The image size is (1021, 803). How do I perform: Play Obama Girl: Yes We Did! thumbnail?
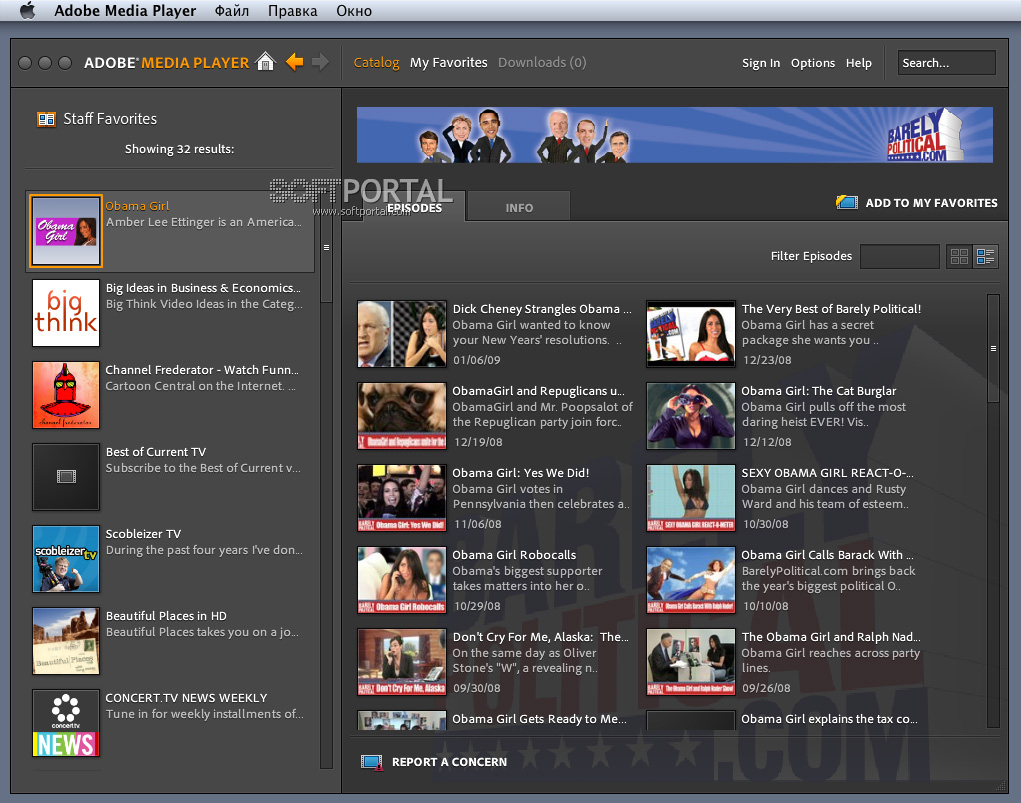click(402, 498)
